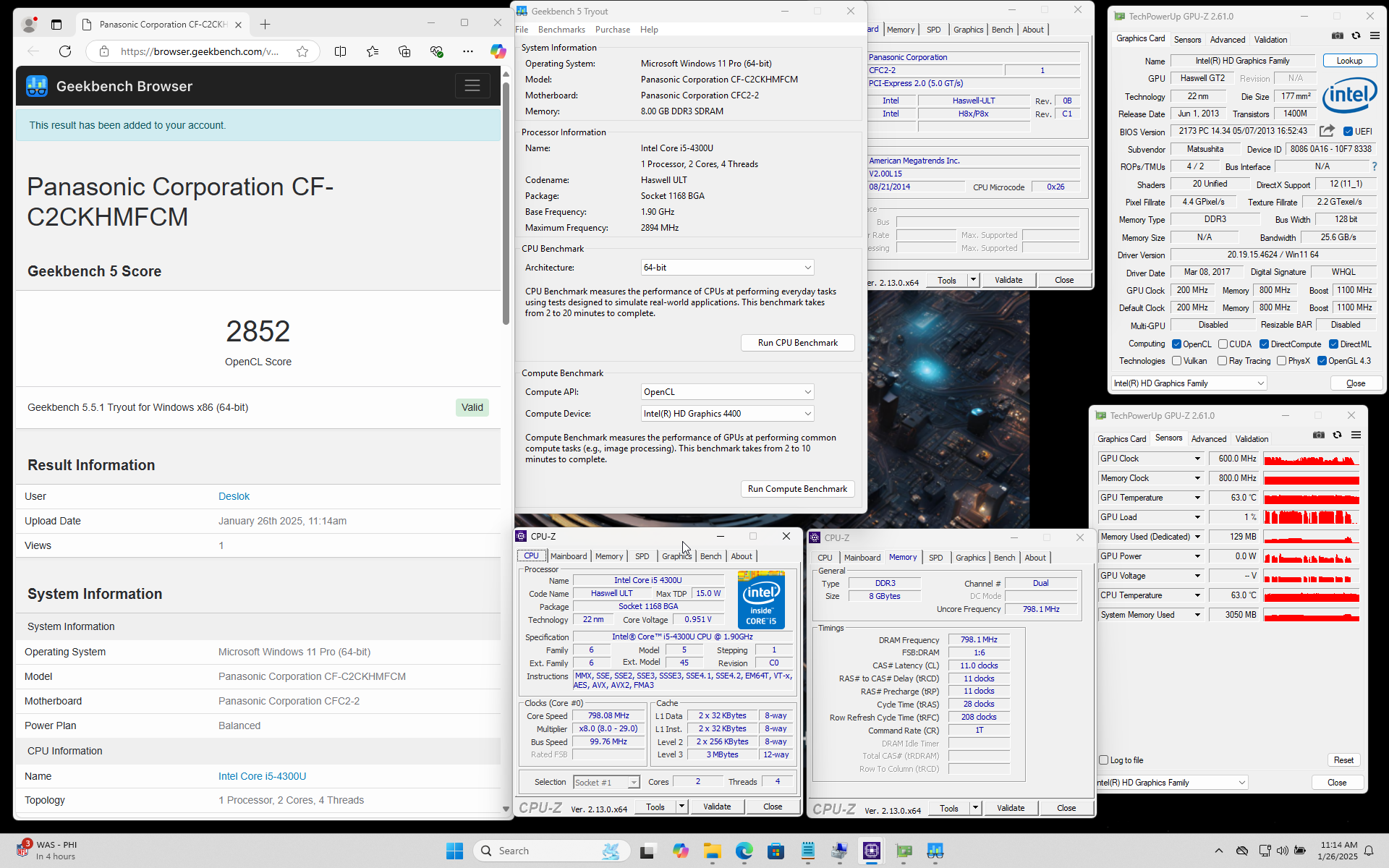View site information lock icon

[x=104, y=51]
